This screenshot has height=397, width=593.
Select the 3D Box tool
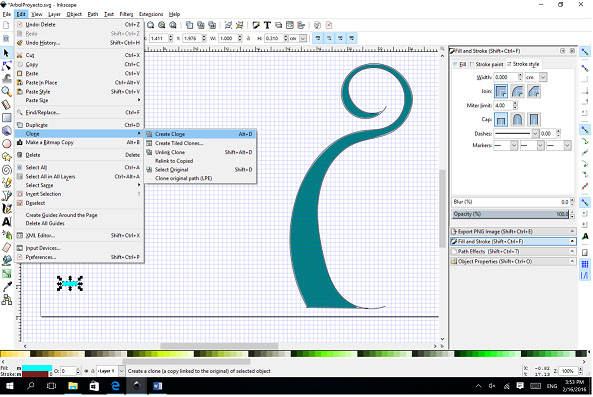[6, 130]
